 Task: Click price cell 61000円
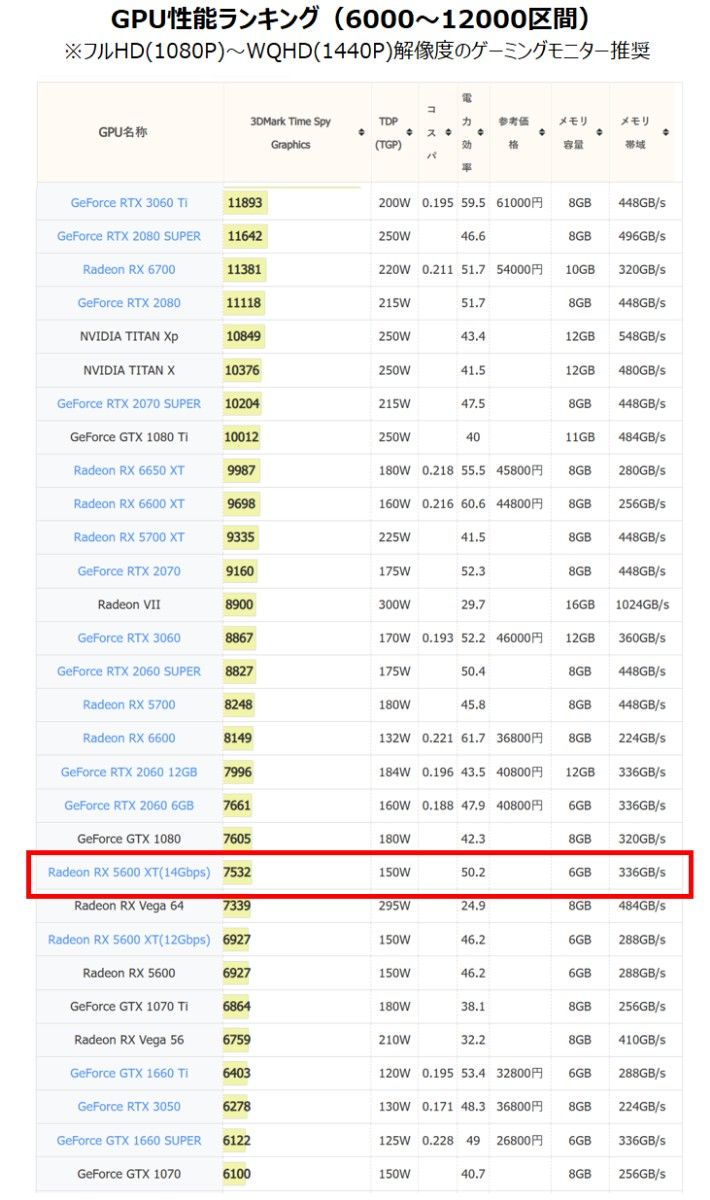tap(519, 203)
